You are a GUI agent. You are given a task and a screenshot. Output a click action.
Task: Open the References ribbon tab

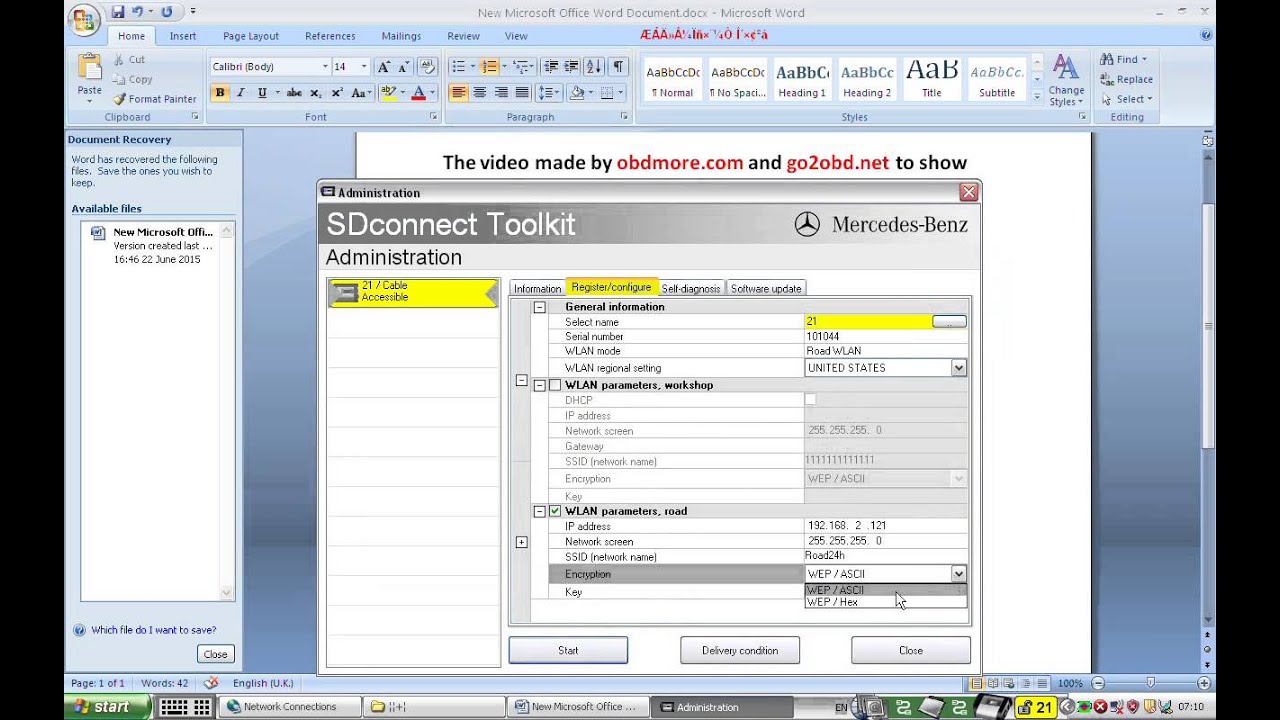pos(330,36)
